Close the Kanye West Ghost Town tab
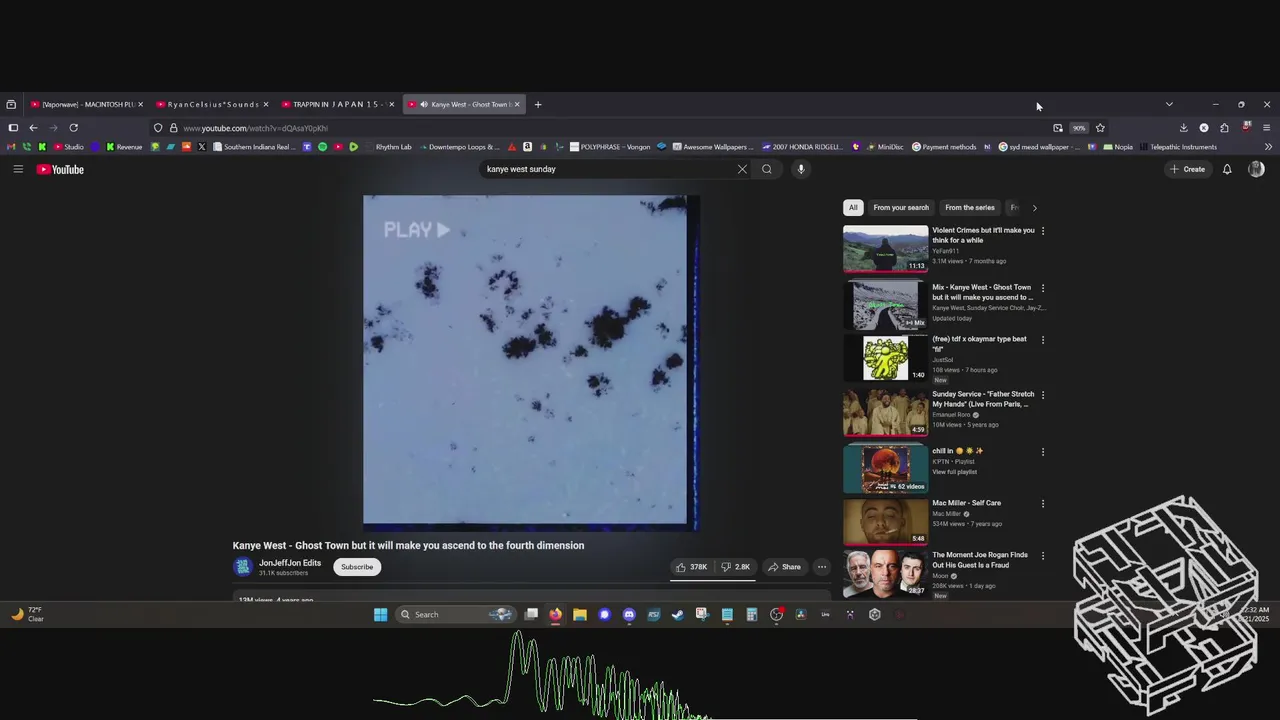Image resolution: width=1280 pixels, height=720 pixels. click(516, 104)
